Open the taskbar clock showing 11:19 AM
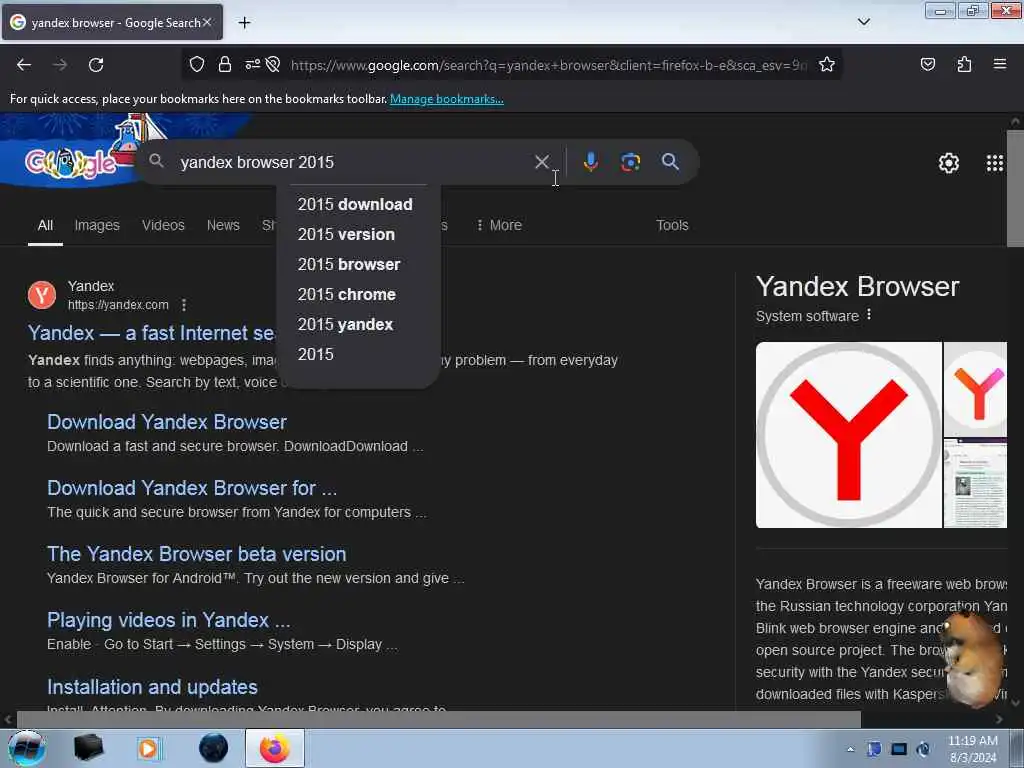This screenshot has height=768, width=1024. pyautogui.click(x=972, y=749)
